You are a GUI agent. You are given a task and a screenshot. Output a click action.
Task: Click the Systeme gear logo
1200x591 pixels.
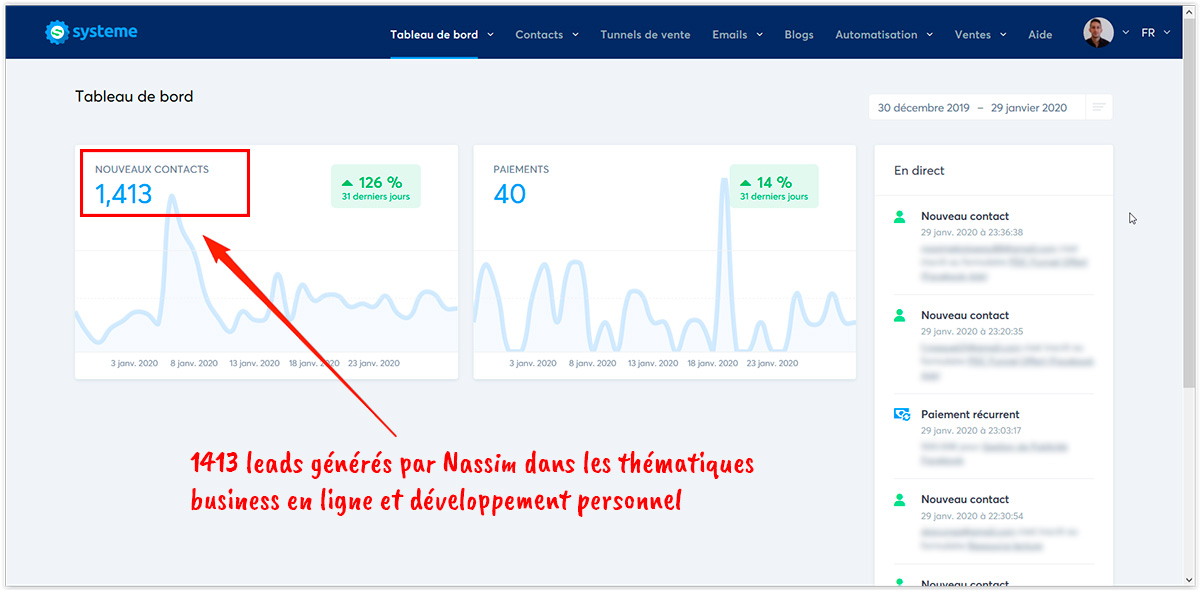[x=58, y=33]
